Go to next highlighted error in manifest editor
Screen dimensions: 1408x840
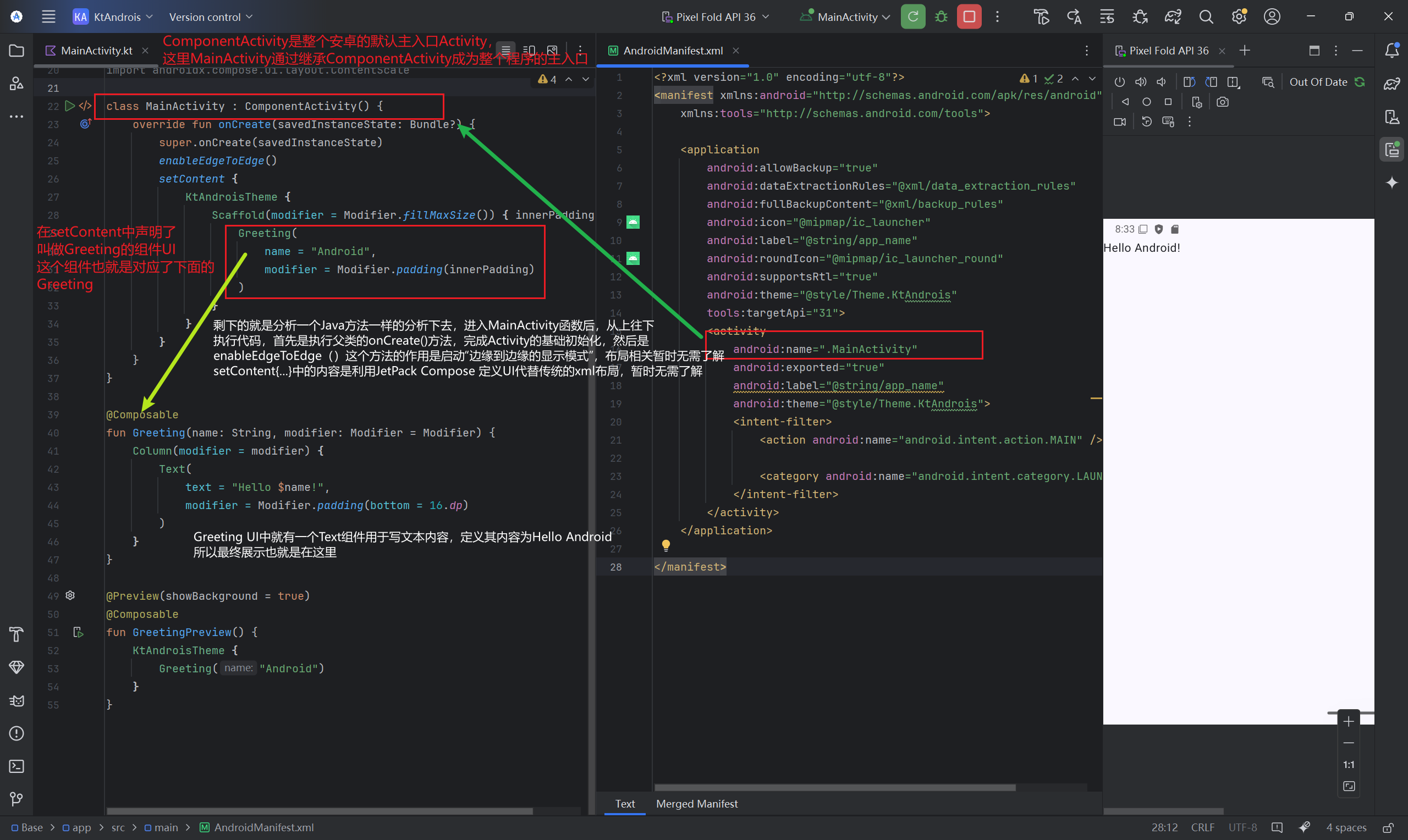click(x=1092, y=79)
